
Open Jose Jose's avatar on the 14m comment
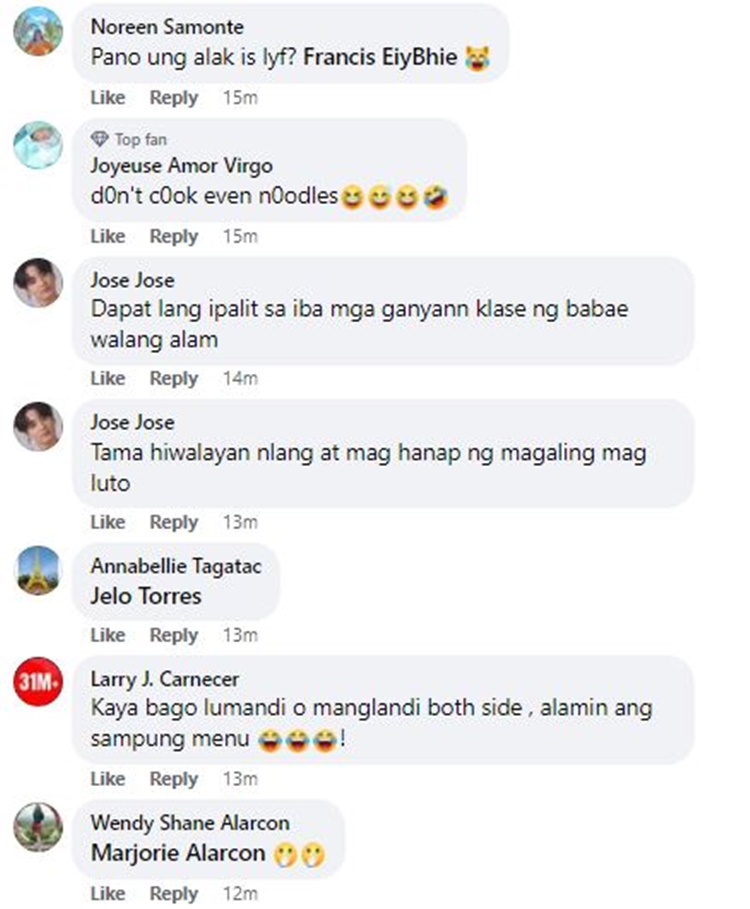coord(38,283)
